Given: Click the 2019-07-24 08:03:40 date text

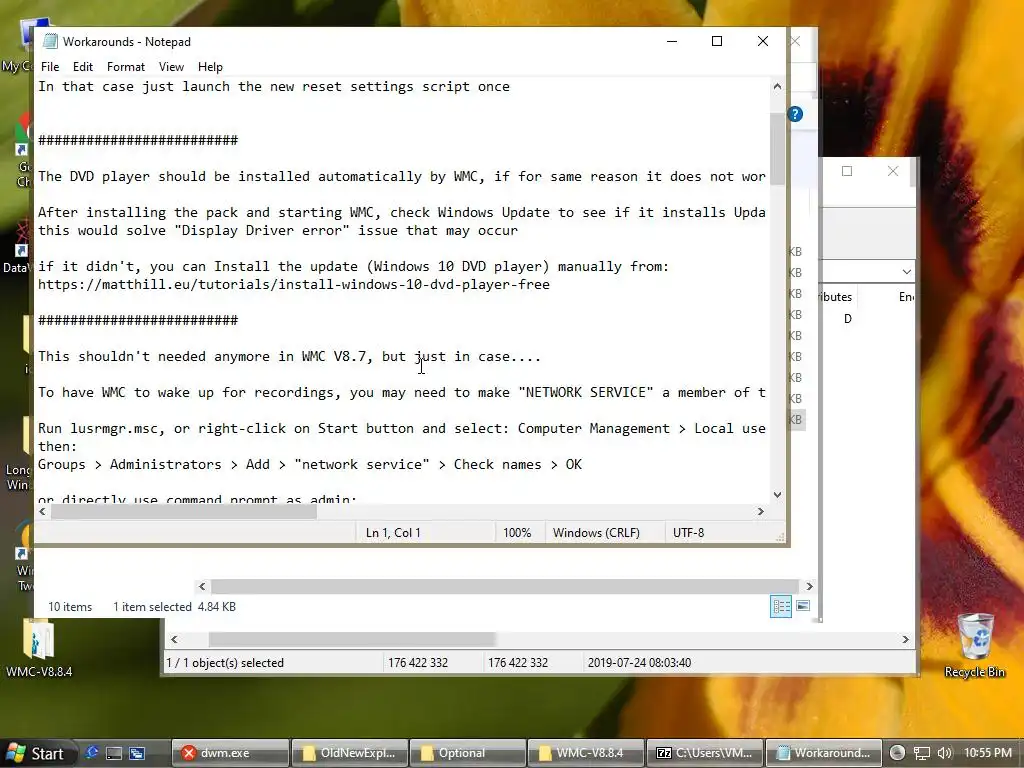Looking at the screenshot, I should tap(639, 663).
